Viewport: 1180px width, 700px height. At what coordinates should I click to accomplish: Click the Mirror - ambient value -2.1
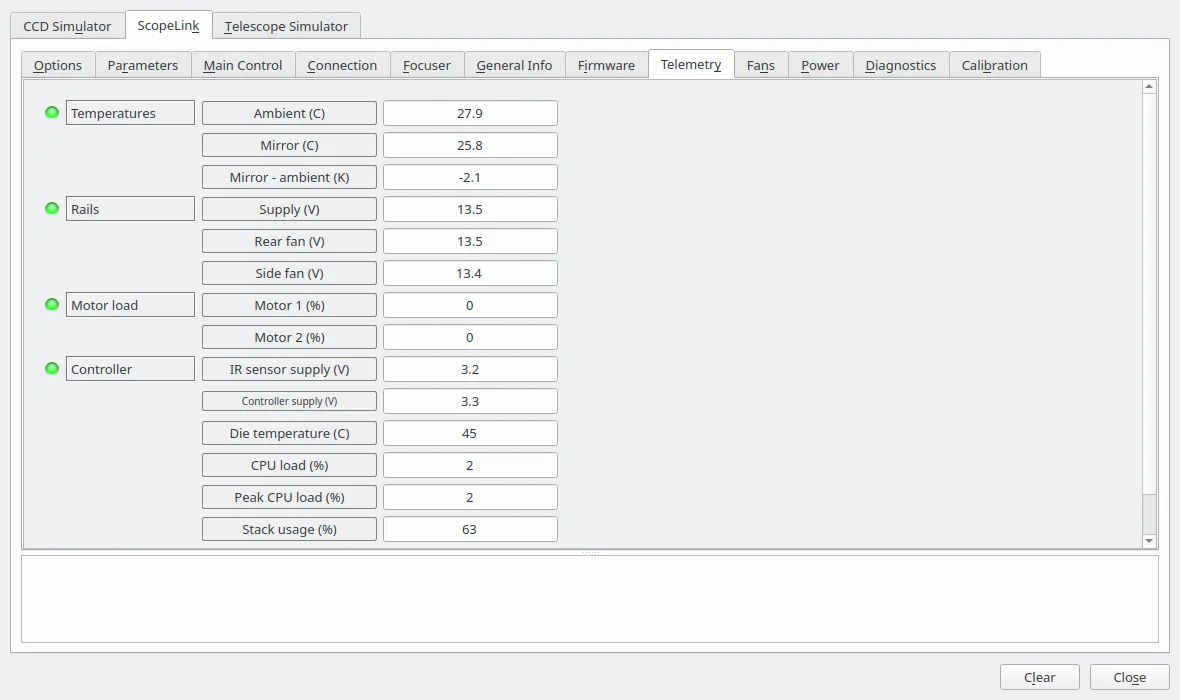click(470, 177)
